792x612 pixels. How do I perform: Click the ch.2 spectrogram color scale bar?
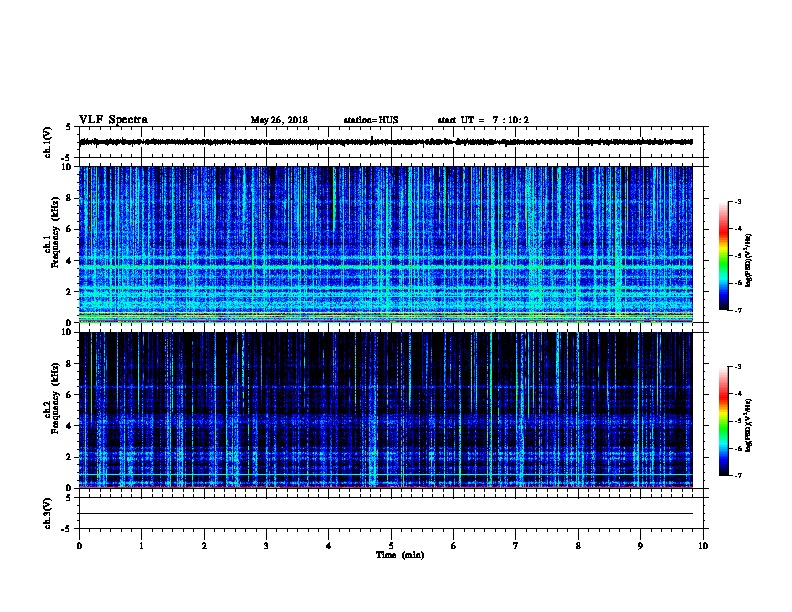point(723,421)
